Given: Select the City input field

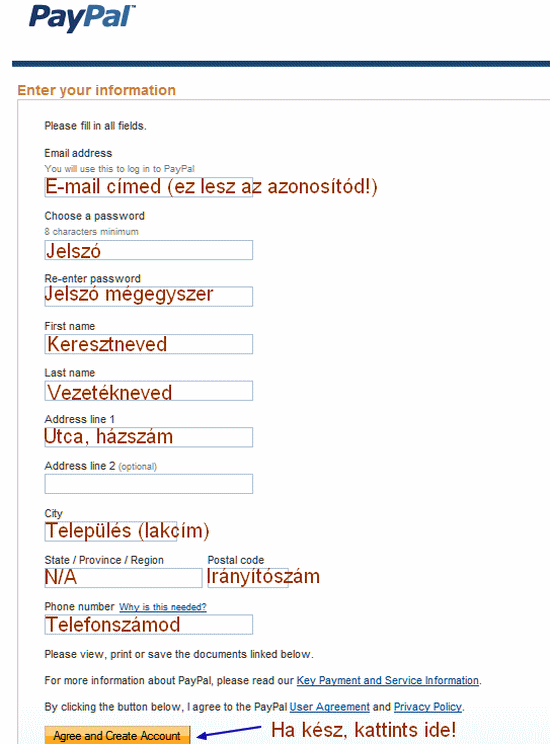Looking at the screenshot, I should click(111, 531).
